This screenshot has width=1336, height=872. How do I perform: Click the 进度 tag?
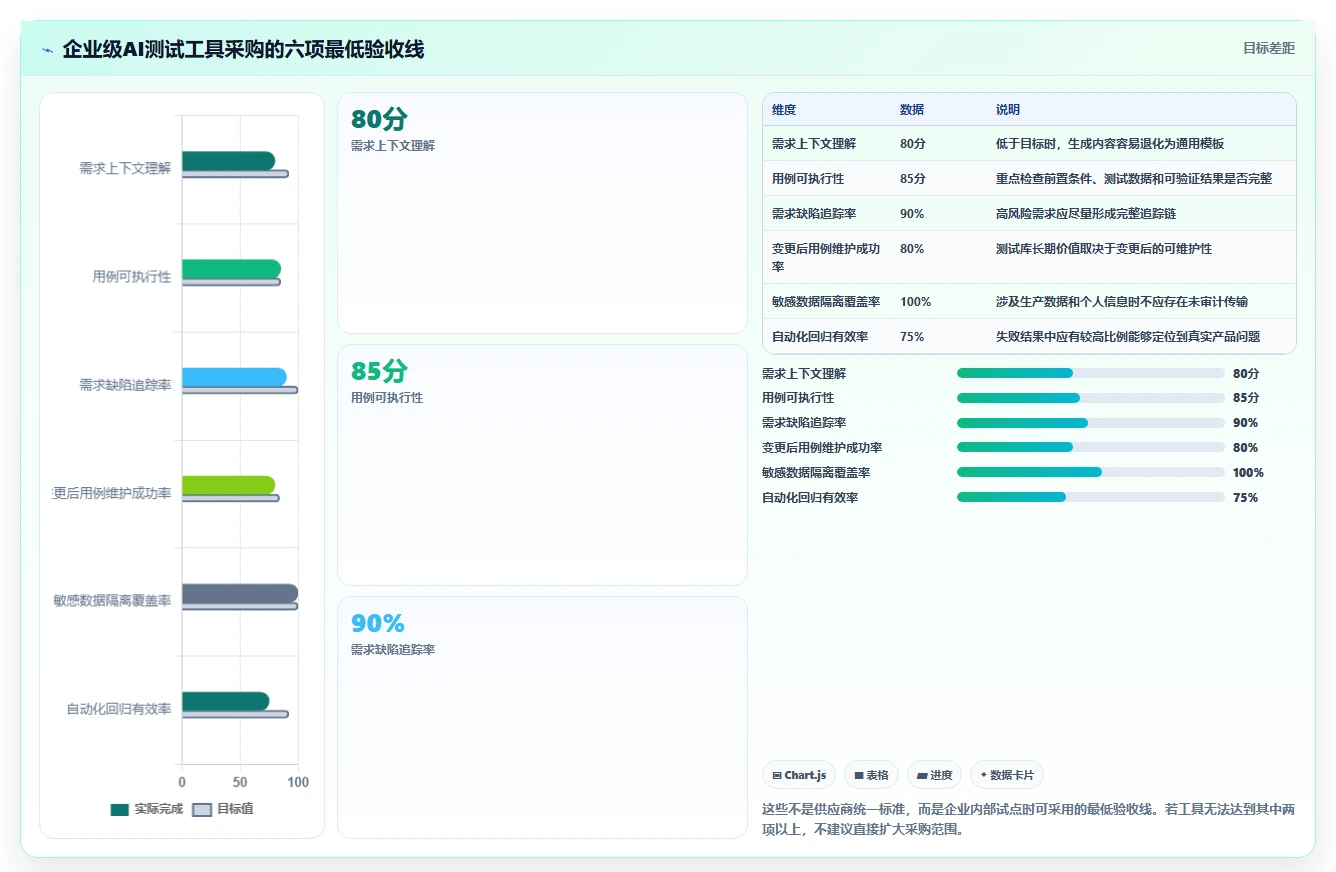tap(934, 775)
